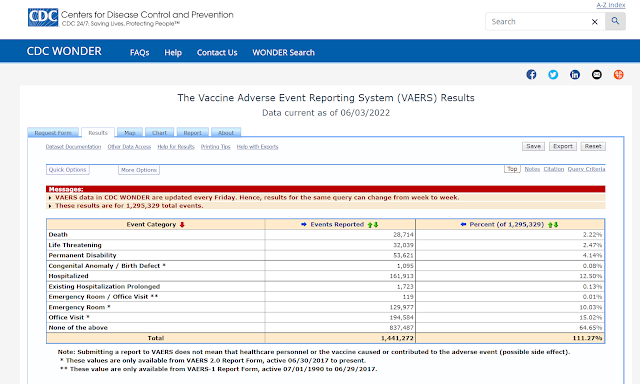The height and width of the screenshot is (384, 640).
Task: Click the 28,714 events value for Death
Action: 403,235
